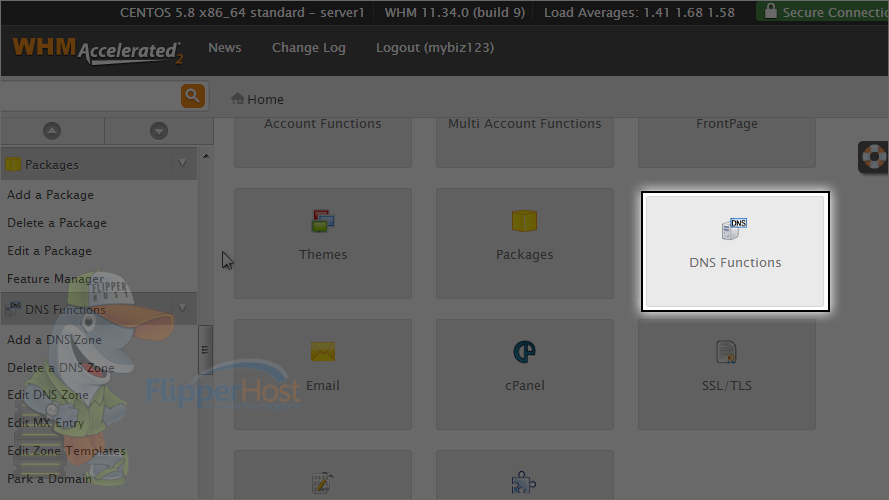889x500 pixels.
Task: Open the Multi Account Functions tile
Action: click(524, 143)
